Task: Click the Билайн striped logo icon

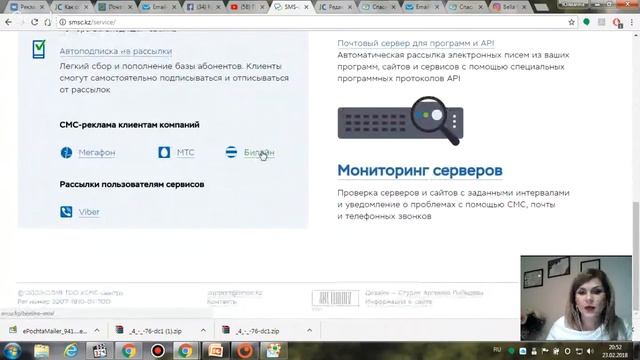Action: point(231,152)
